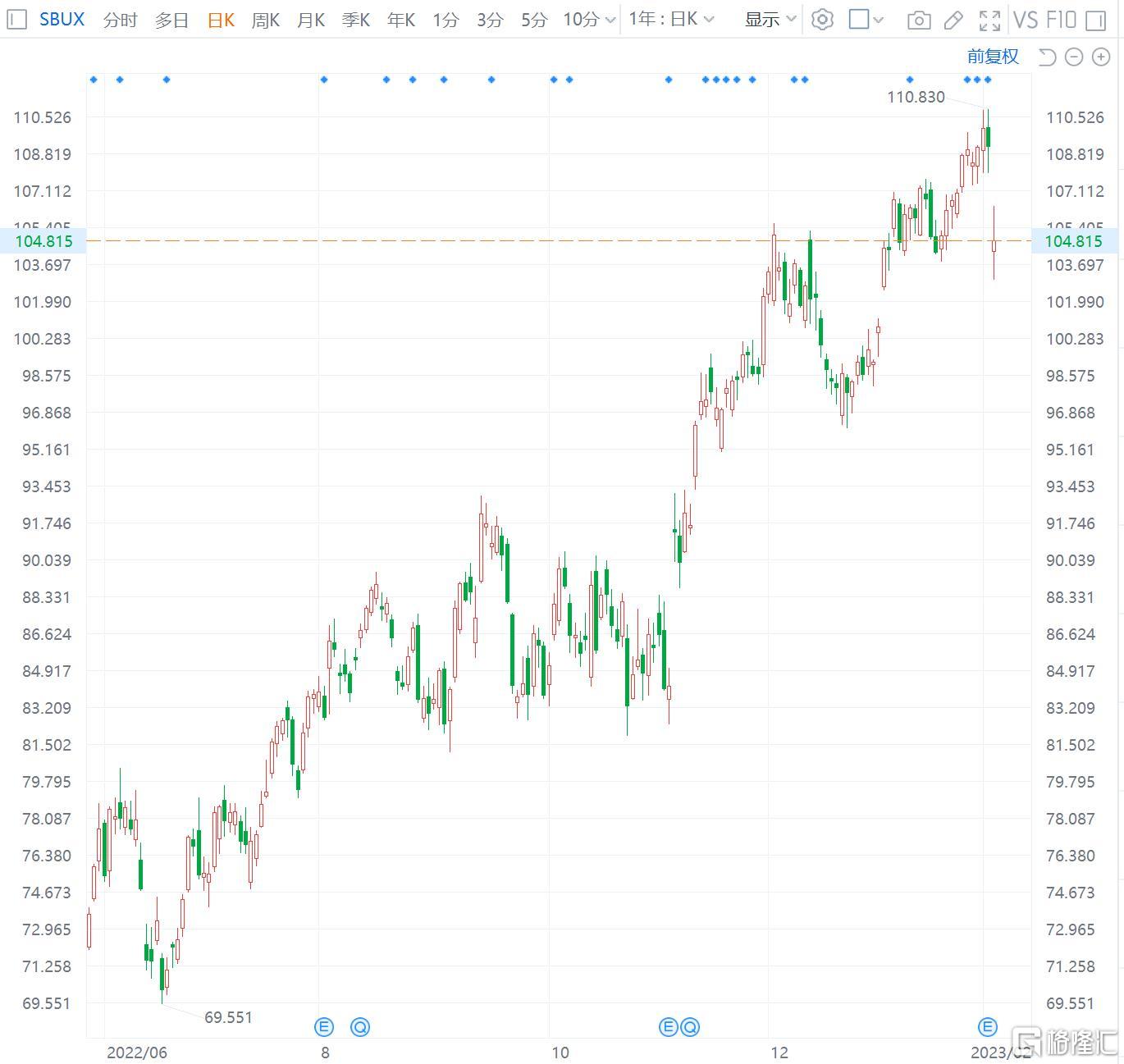Zoom out chart with minus icon
The image size is (1124, 1064).
(x=1073, y=57)
